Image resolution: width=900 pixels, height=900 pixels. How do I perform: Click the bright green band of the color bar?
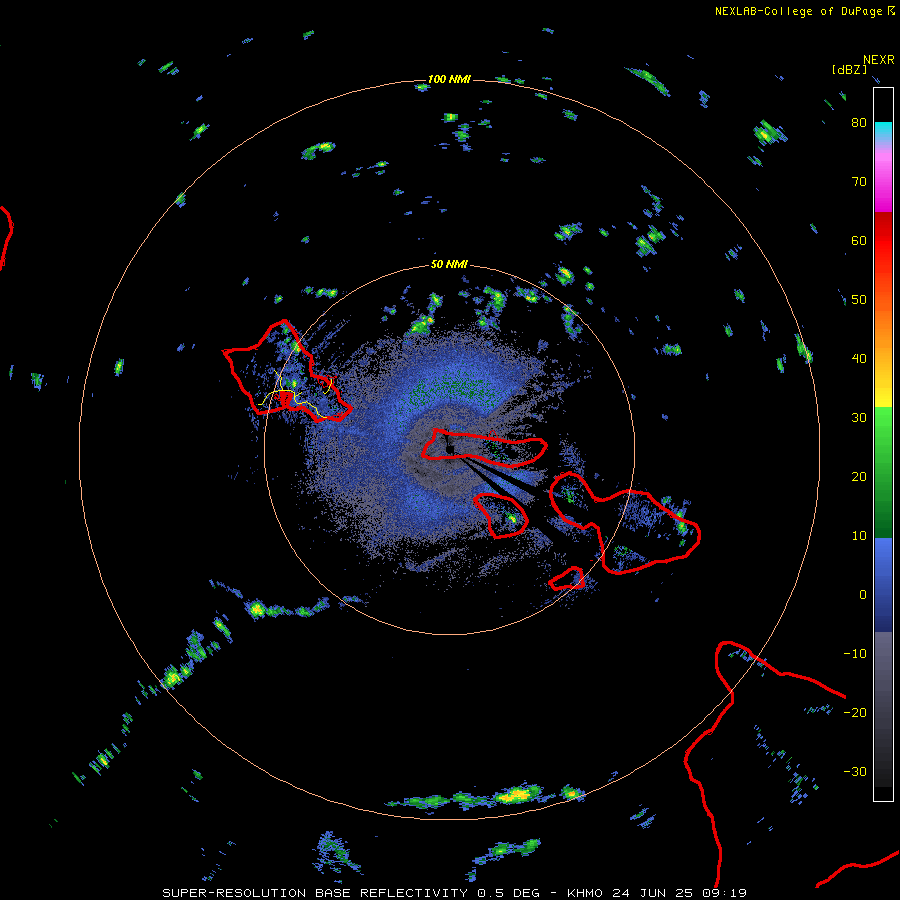(x=883, y=436)
